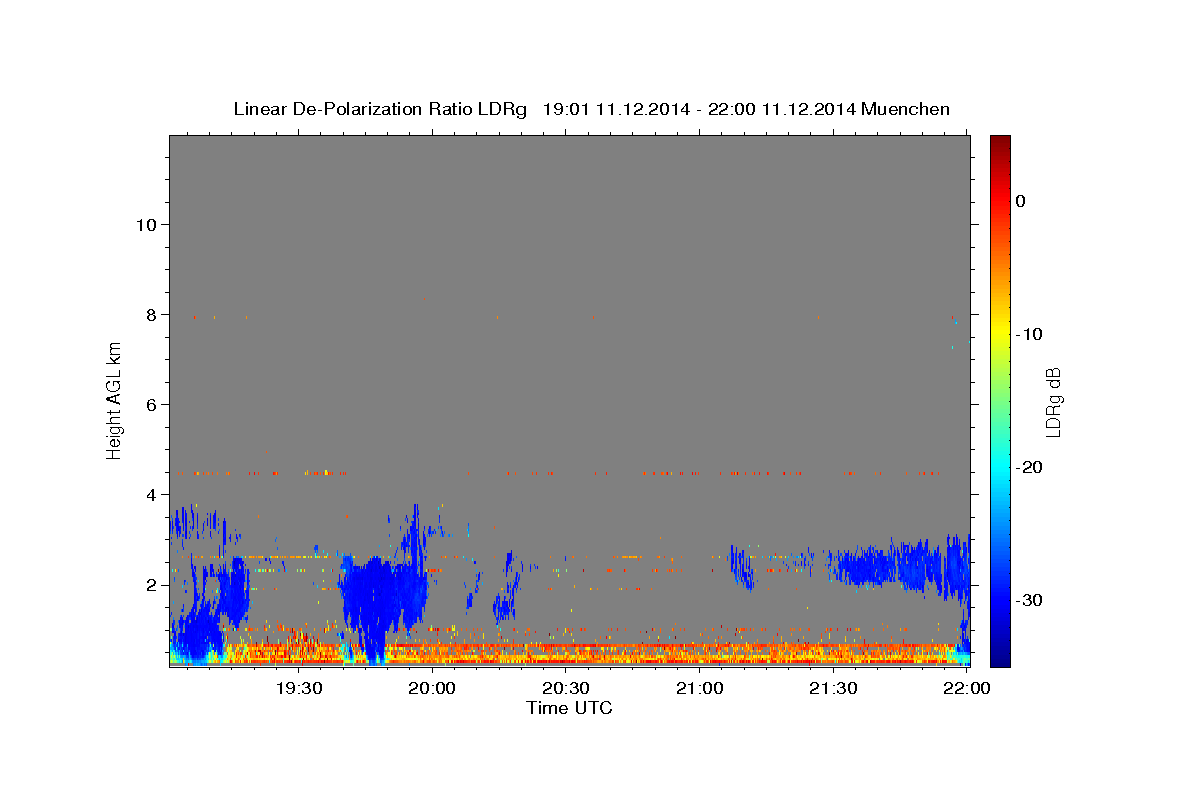Click the colorbar value -20
The width and height of the screenshot is (1200, 800).
click(x=1030, y=467)
